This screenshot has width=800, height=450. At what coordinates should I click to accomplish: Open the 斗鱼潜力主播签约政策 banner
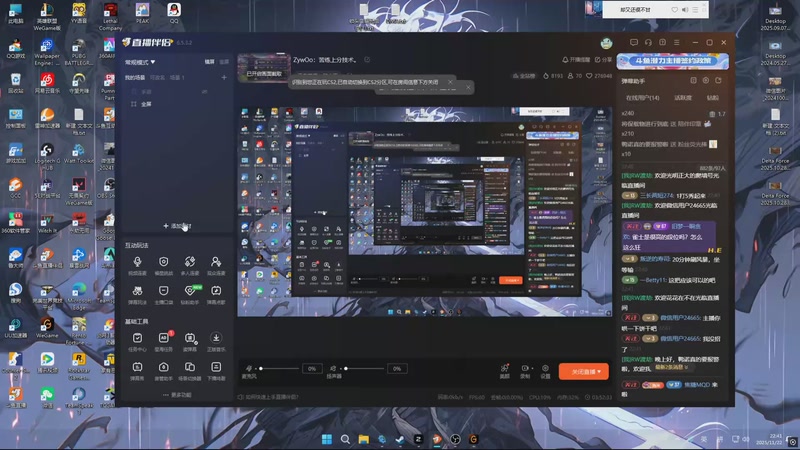(672, 61)
